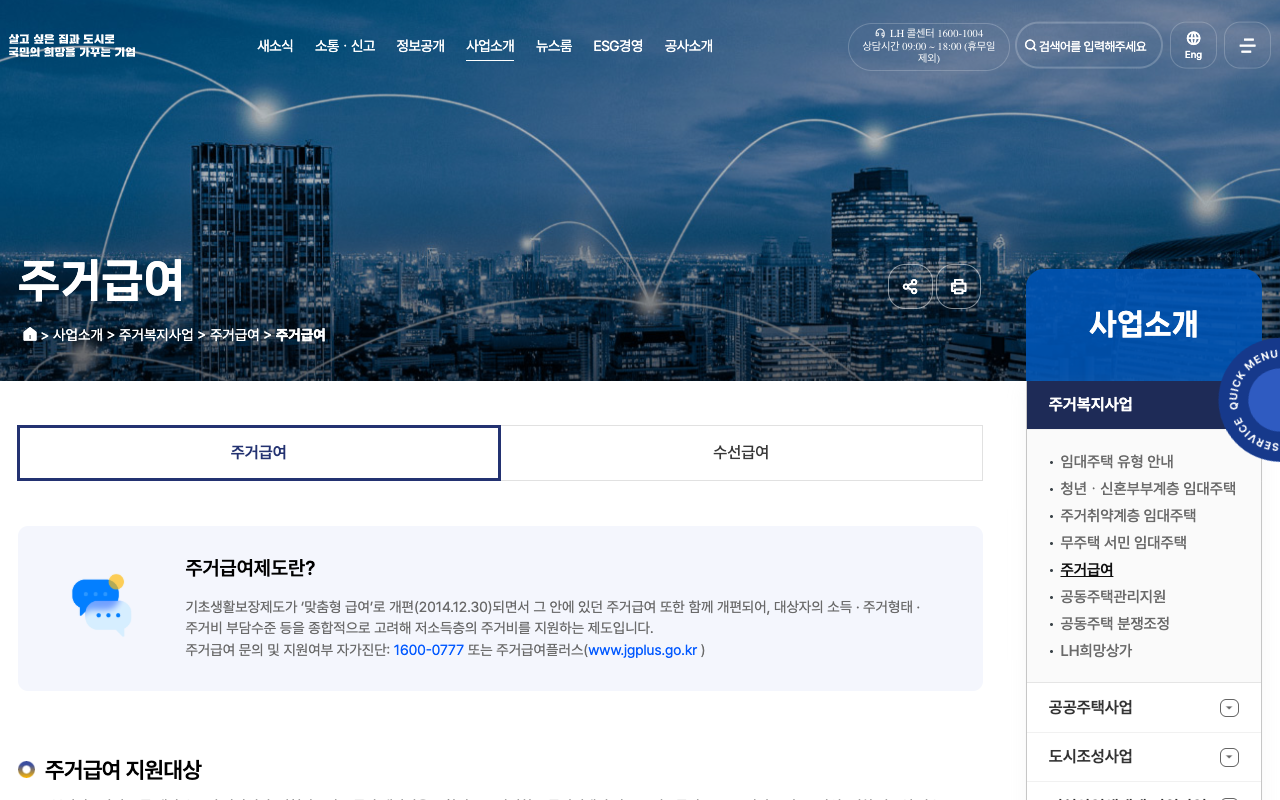Click the home icon in breadcrumb

point(30,334)
